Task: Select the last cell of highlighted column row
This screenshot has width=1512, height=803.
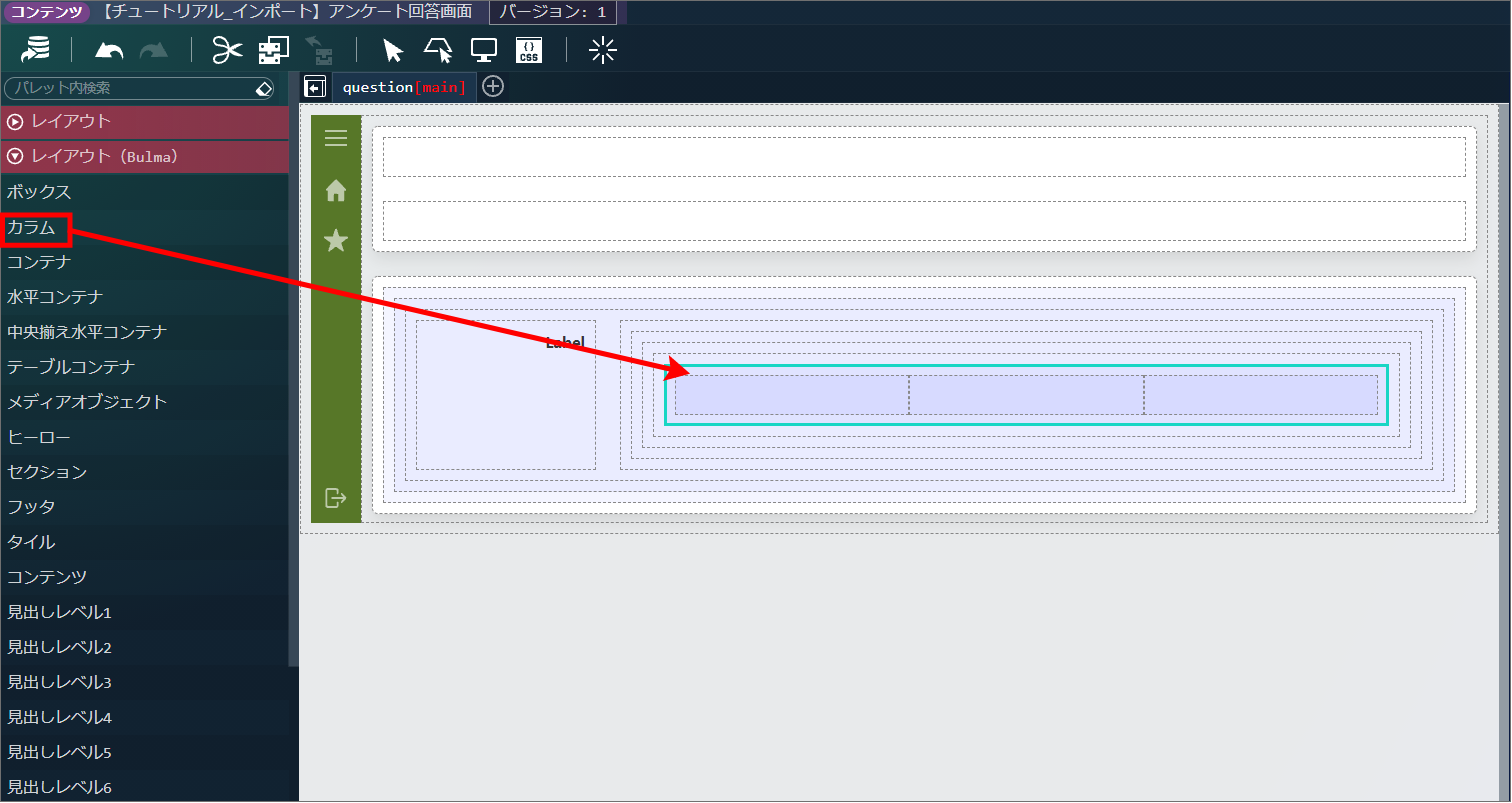Action: pyautogui.click(x=1261, y=395)
